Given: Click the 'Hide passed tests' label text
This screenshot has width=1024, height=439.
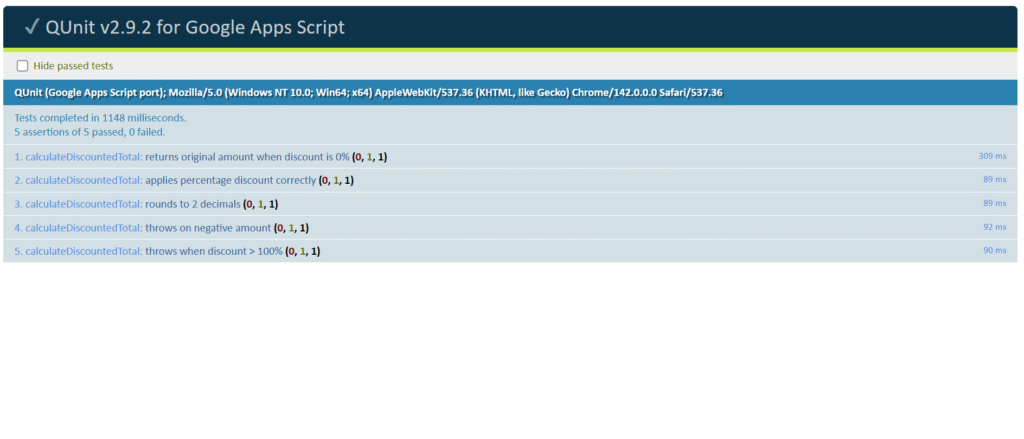Looking at the screenshot, I should click(x=73, y=66).
